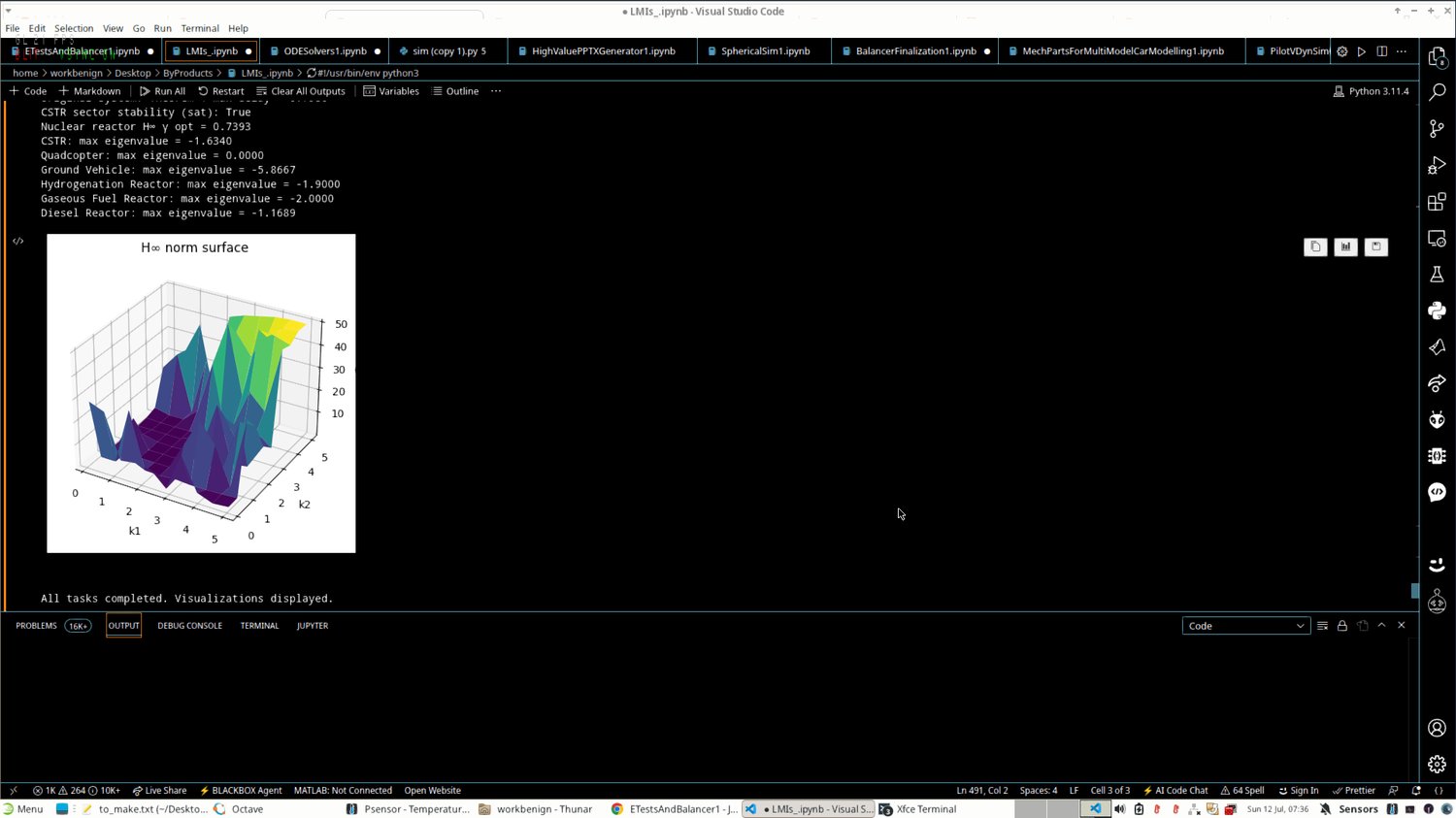This screenshot has width=1456, height=818.
Task: Open Run and Debug view
Action: [x=1437, y=165]
